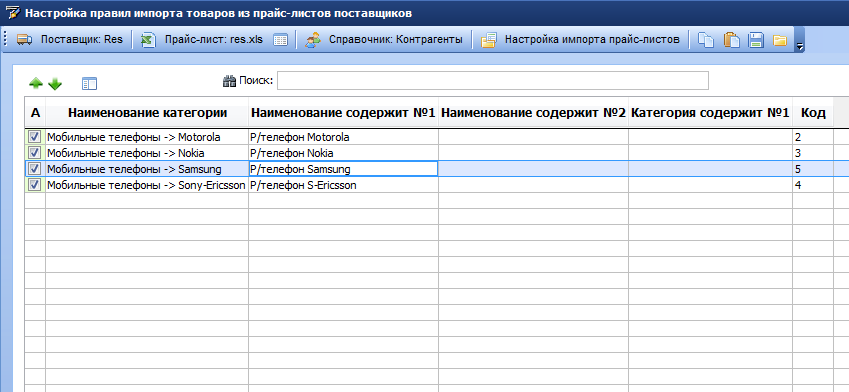Click the binoculars search icon
The image size is (849, 392).
230,81
